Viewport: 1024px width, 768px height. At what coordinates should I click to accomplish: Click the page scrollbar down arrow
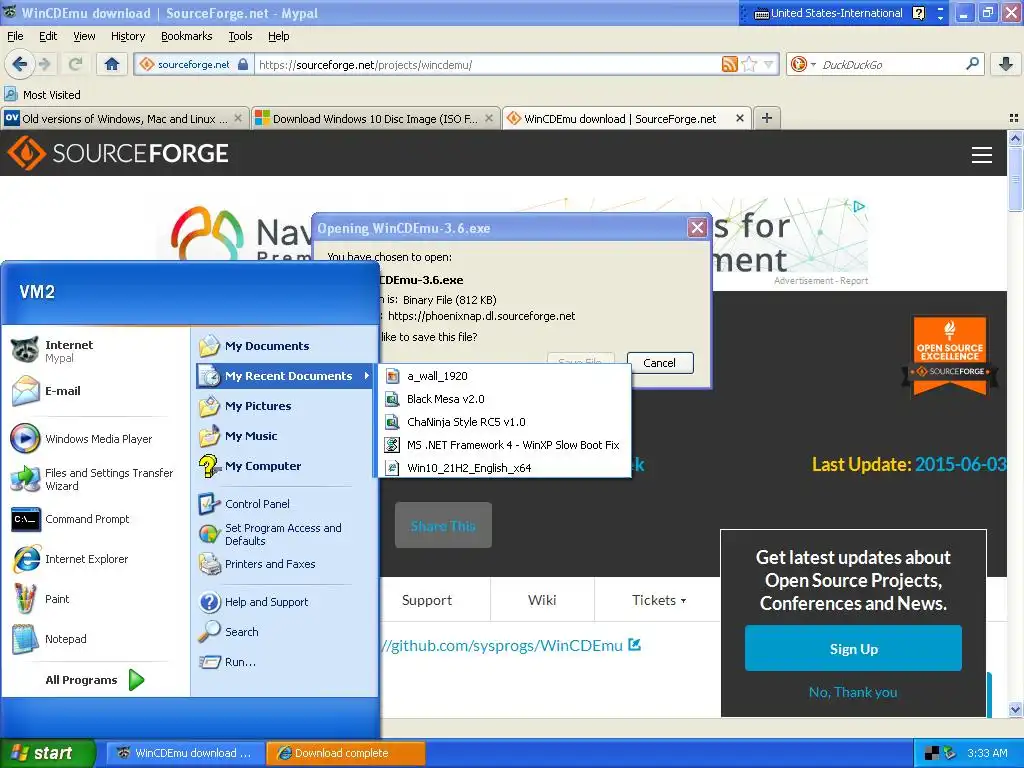[x=1015, y=709]
